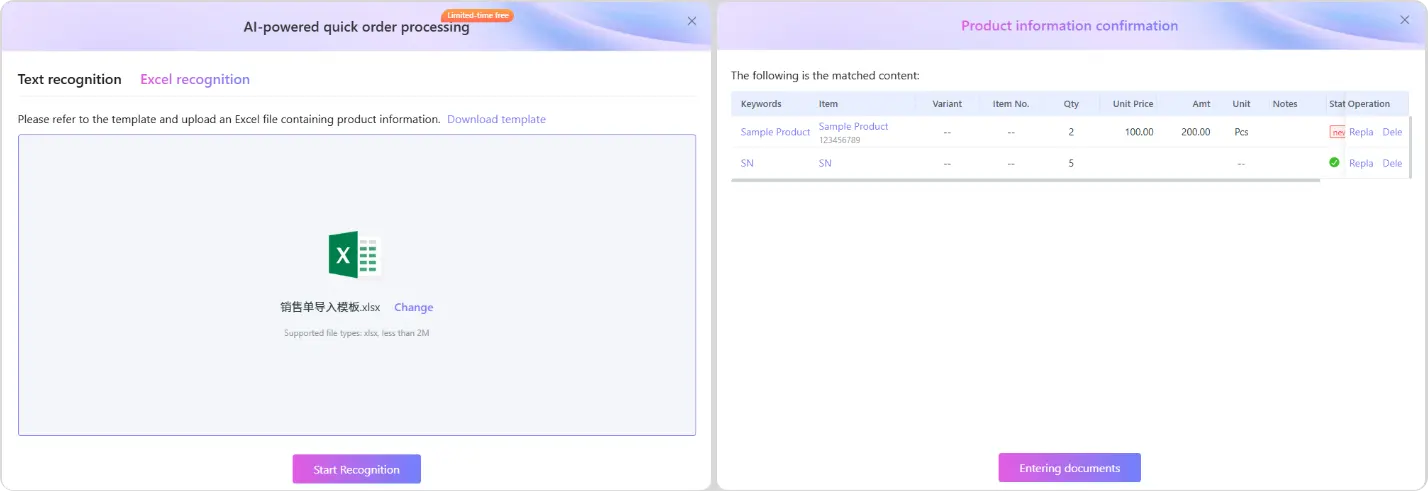Click 'The following is the matched content' text

825,75
